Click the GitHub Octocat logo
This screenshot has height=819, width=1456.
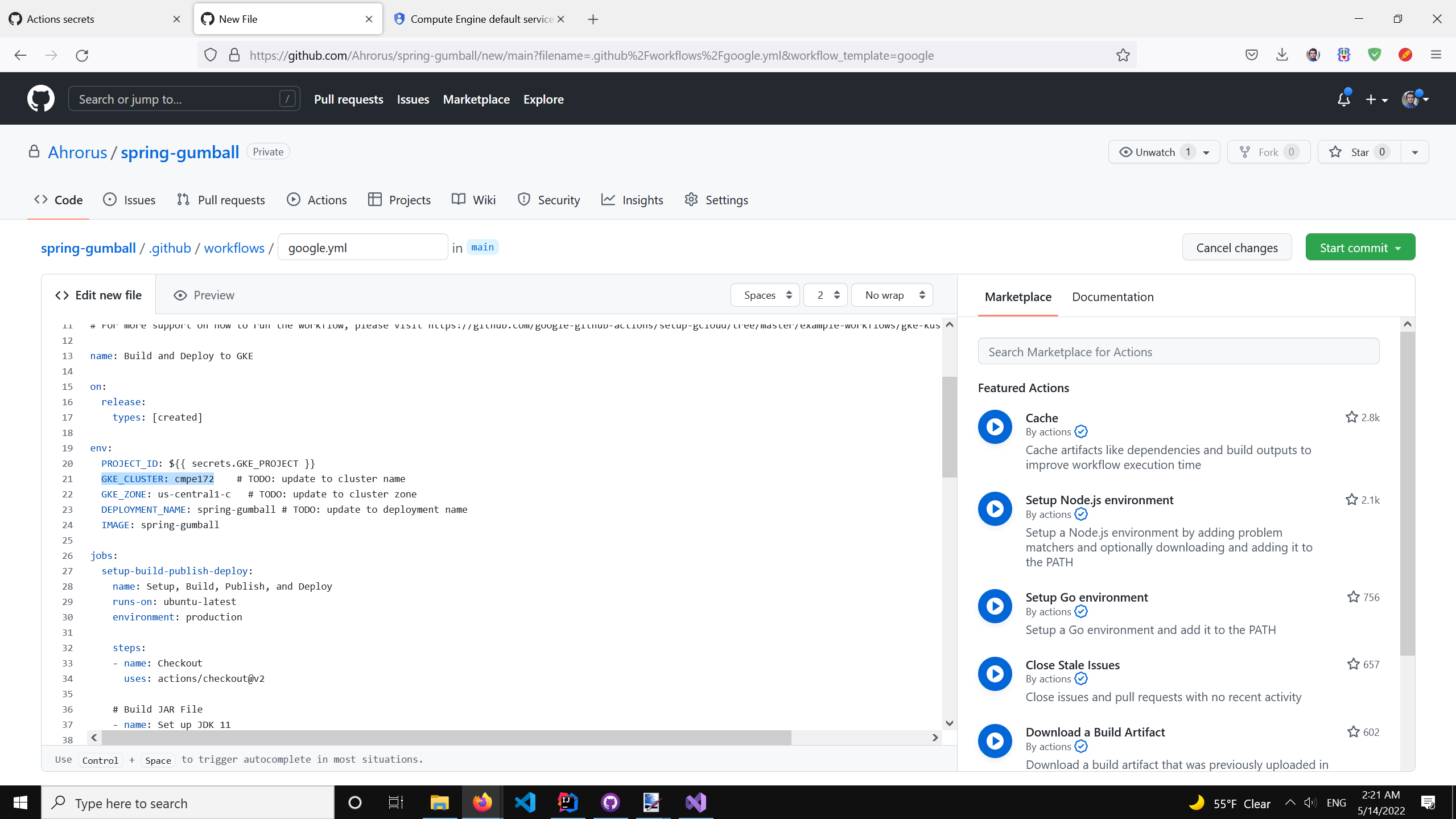[x=40, y=99]
